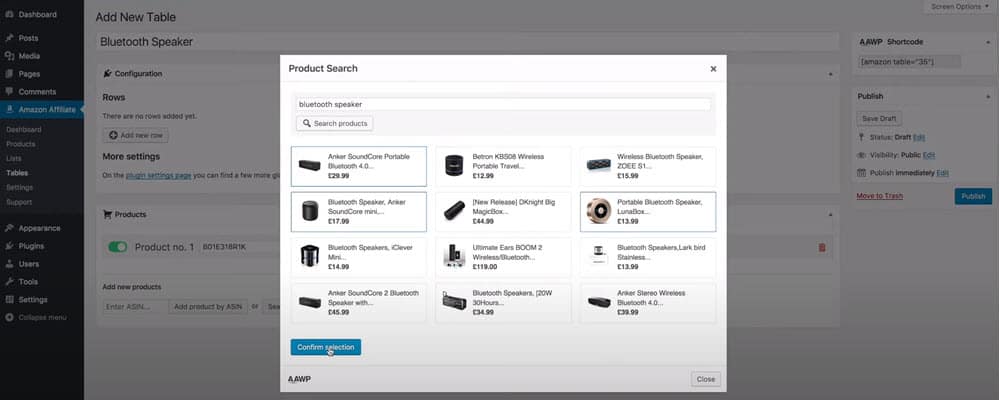Select Wireless Bluetooth Speaker ZOEE S1 product
The width and height of the screenshot is (1000, 400).
[648, 167]
